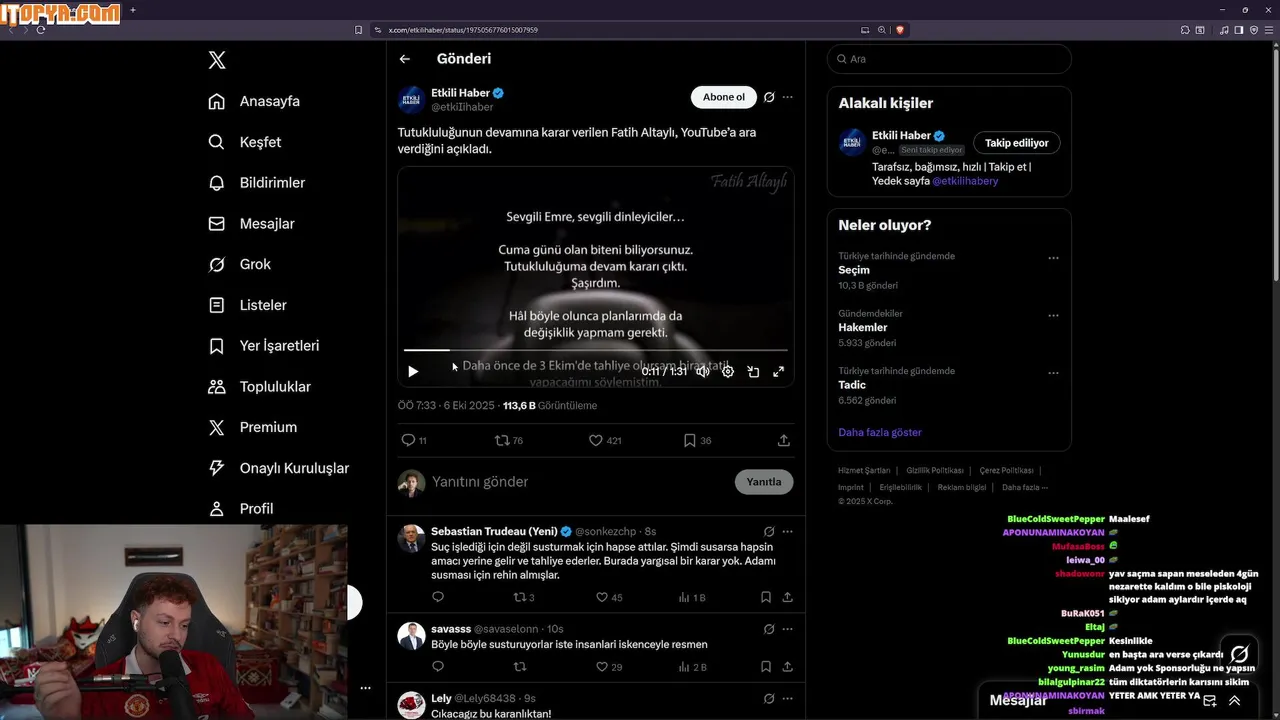Open Anasayfa in the sidebar
Viewport: 1280px width, 720px height.
click(254, 101)
